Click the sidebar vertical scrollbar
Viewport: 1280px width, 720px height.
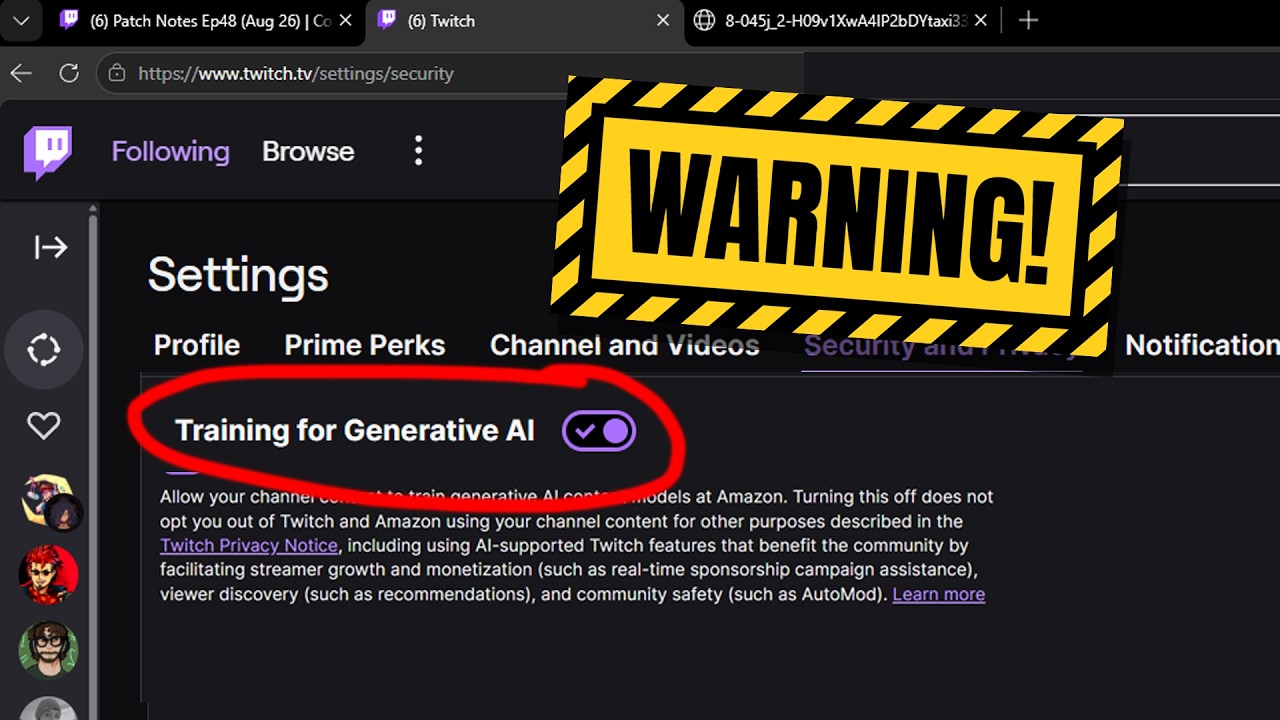tap(94, 460)
